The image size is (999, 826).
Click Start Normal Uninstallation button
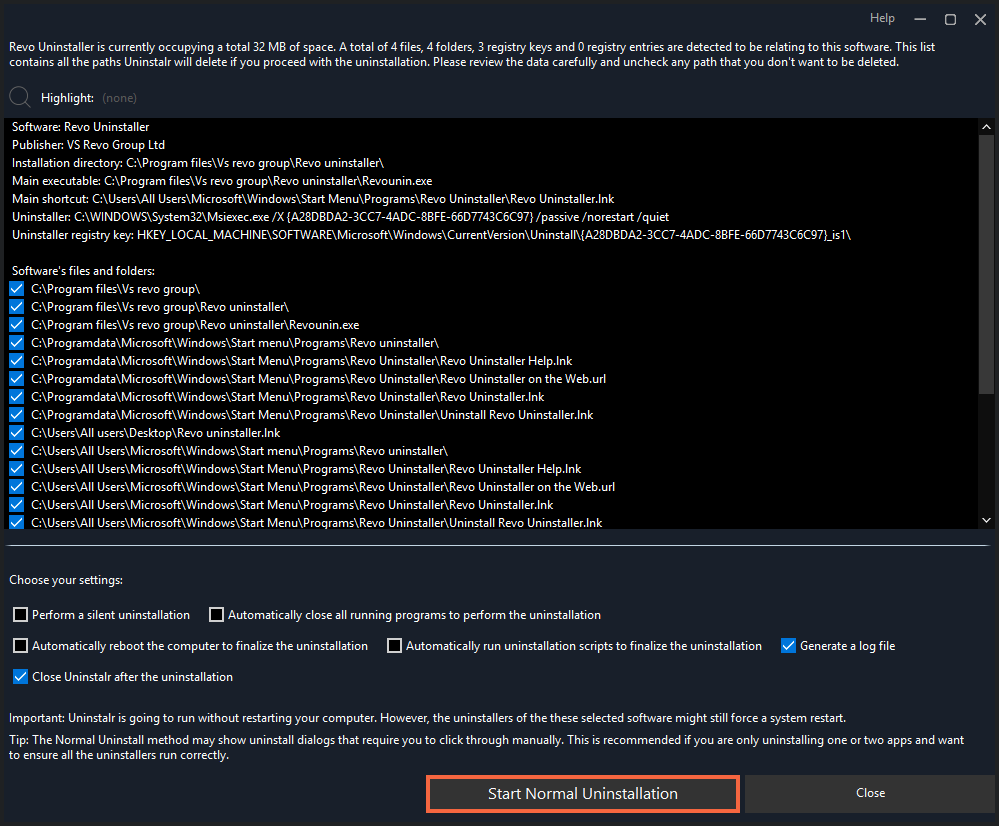(x=582, y=793)
